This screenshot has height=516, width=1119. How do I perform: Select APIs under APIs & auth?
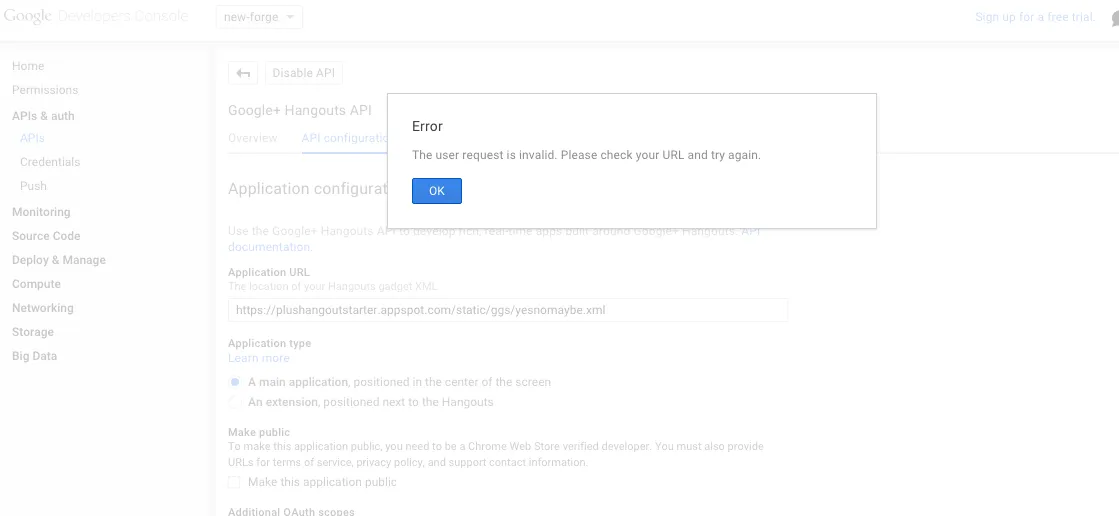point(32,138)
